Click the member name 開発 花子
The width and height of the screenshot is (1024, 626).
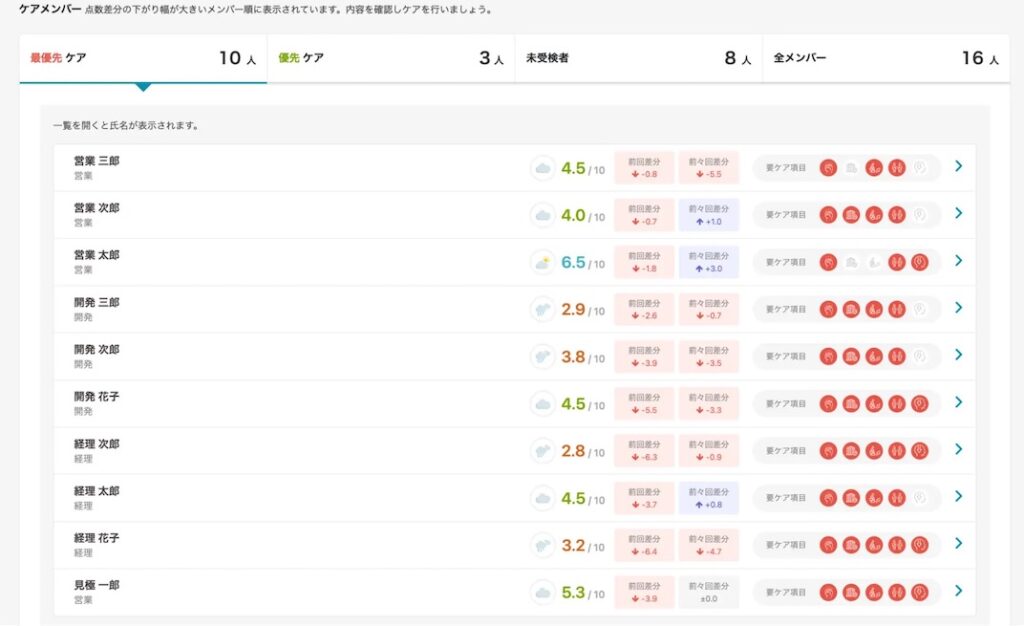(x=96, y=397)
